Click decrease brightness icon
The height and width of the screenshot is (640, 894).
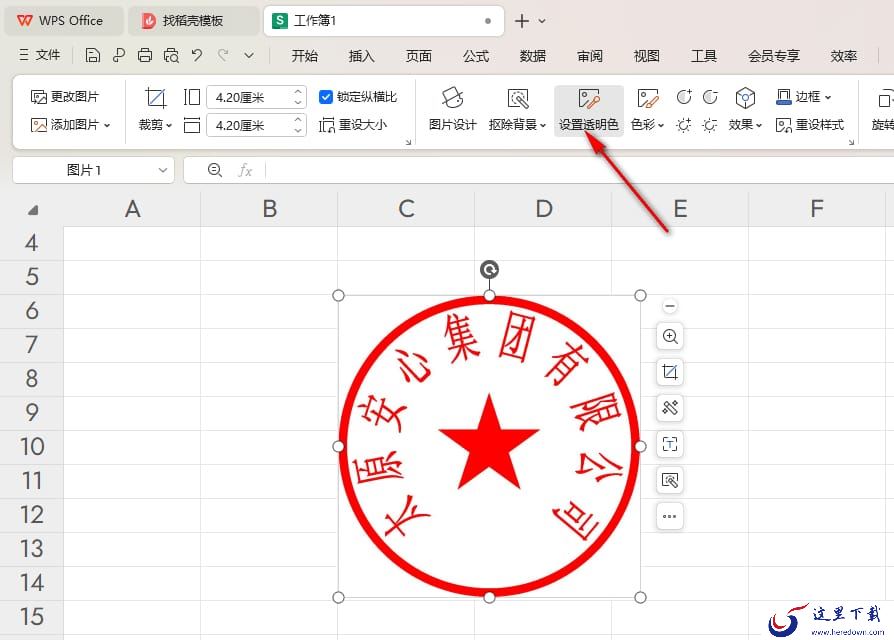point(710,125)
